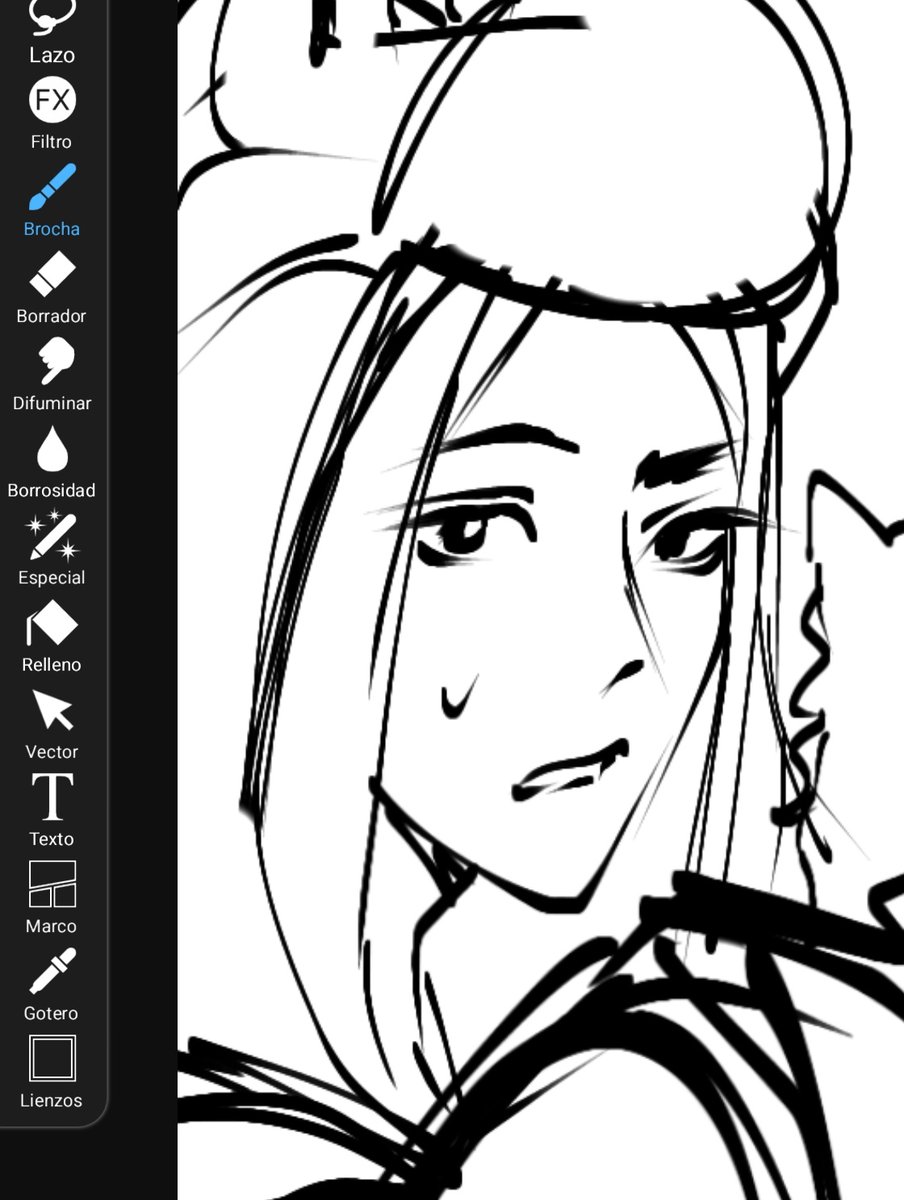This screenshot has height=1200, width=904.
Task: Choose the Borrosidad blur tool
Action: (x=52, y=461)
